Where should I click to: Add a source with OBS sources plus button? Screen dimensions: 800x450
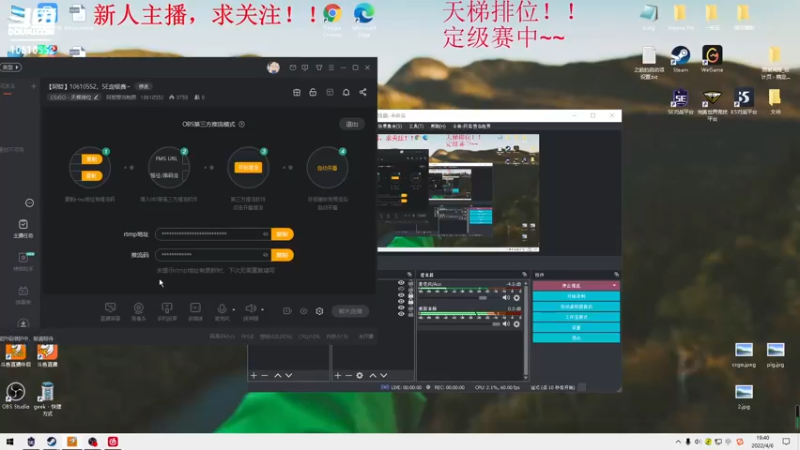click(338, 376)
